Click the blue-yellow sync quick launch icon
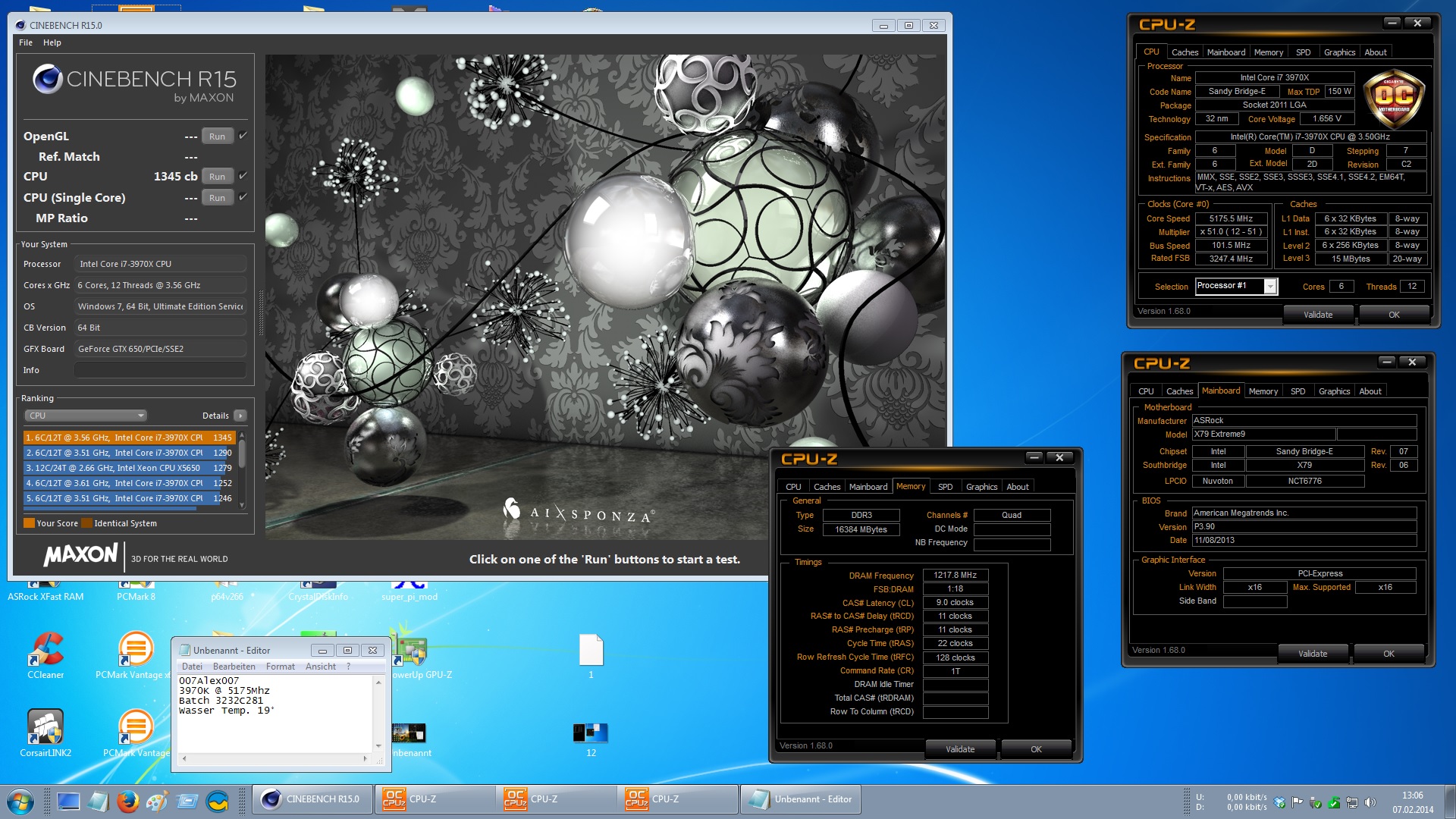1456x819 pixels. [218, 801]
